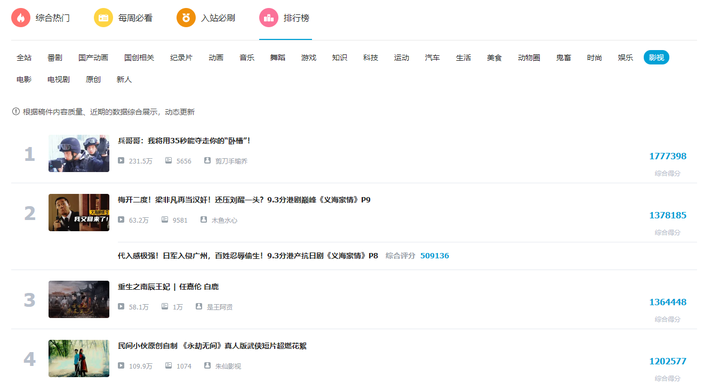Open the rank 2 video title 梅开二度
This screenshot has width=720, height=383.
(x=244, y=200)
